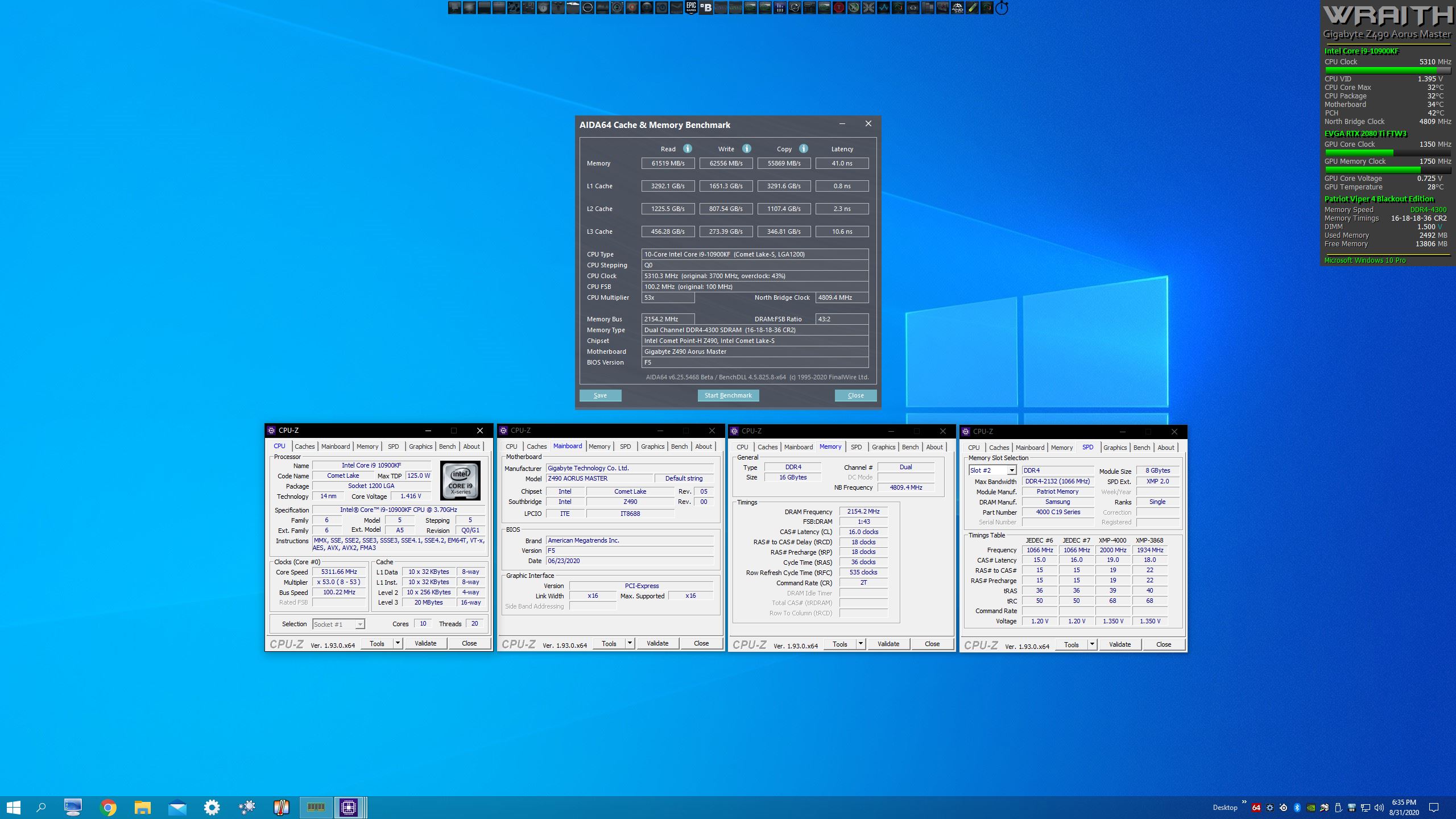1456x819 pixels.
Task: Click the CPU-Z purple chip taskbar icon
Action: coord(348,807)
